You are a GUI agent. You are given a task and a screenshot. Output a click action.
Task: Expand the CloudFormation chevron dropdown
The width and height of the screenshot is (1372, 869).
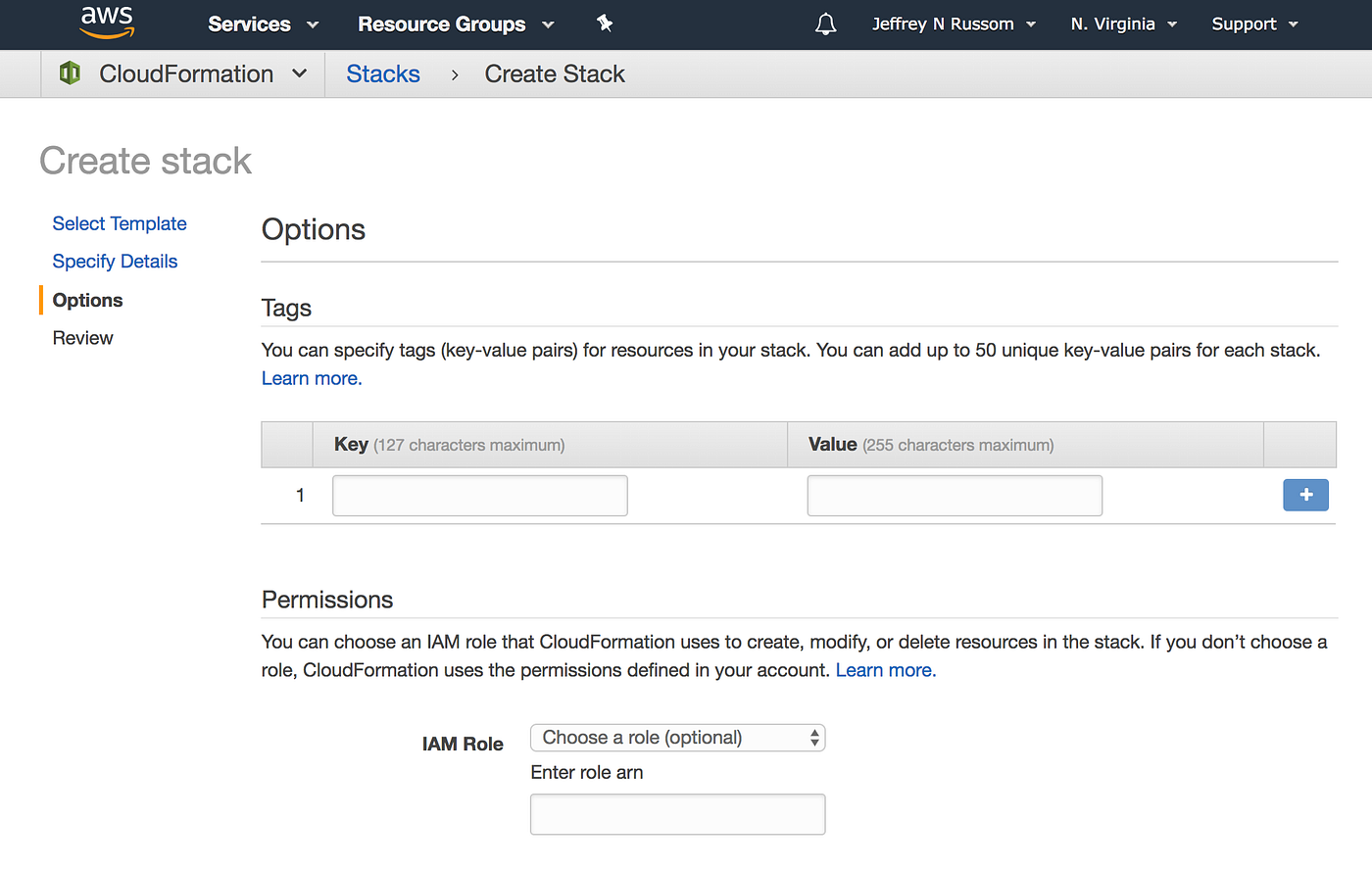(x=300, y=73)
